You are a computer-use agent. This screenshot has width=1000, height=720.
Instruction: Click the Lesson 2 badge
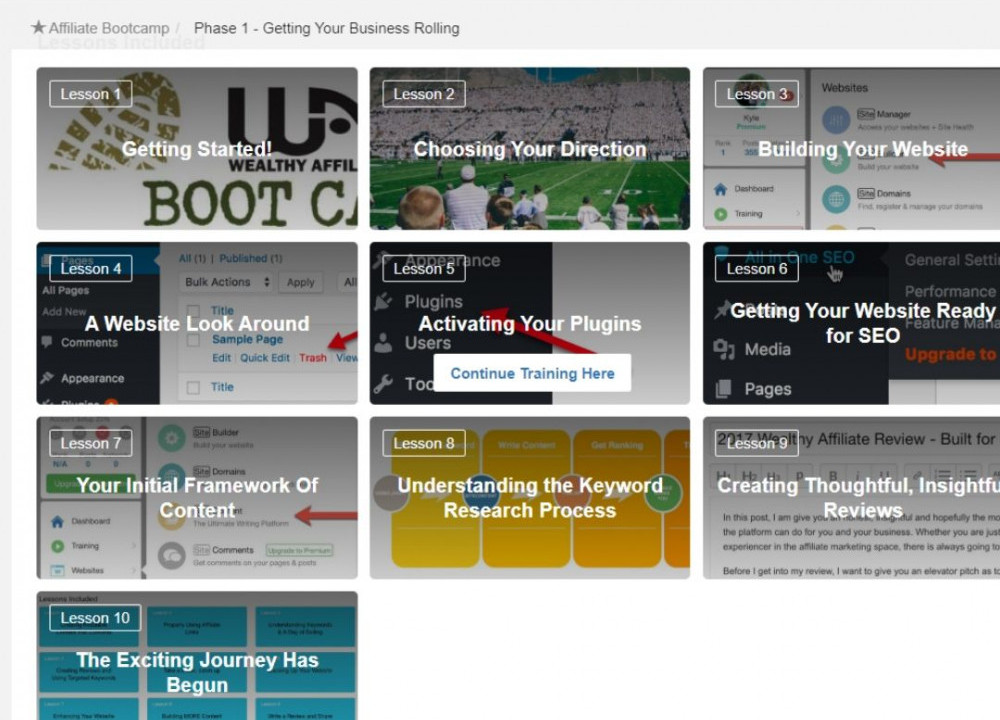click(423, 94)
